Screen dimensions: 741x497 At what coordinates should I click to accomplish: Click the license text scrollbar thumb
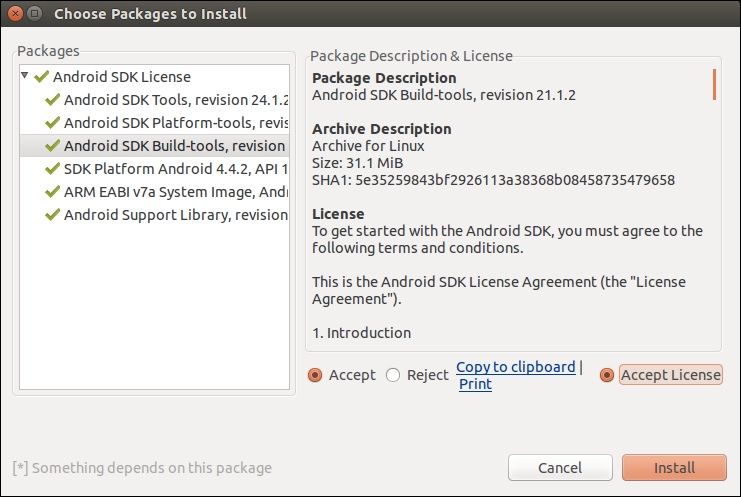(715, 85)
